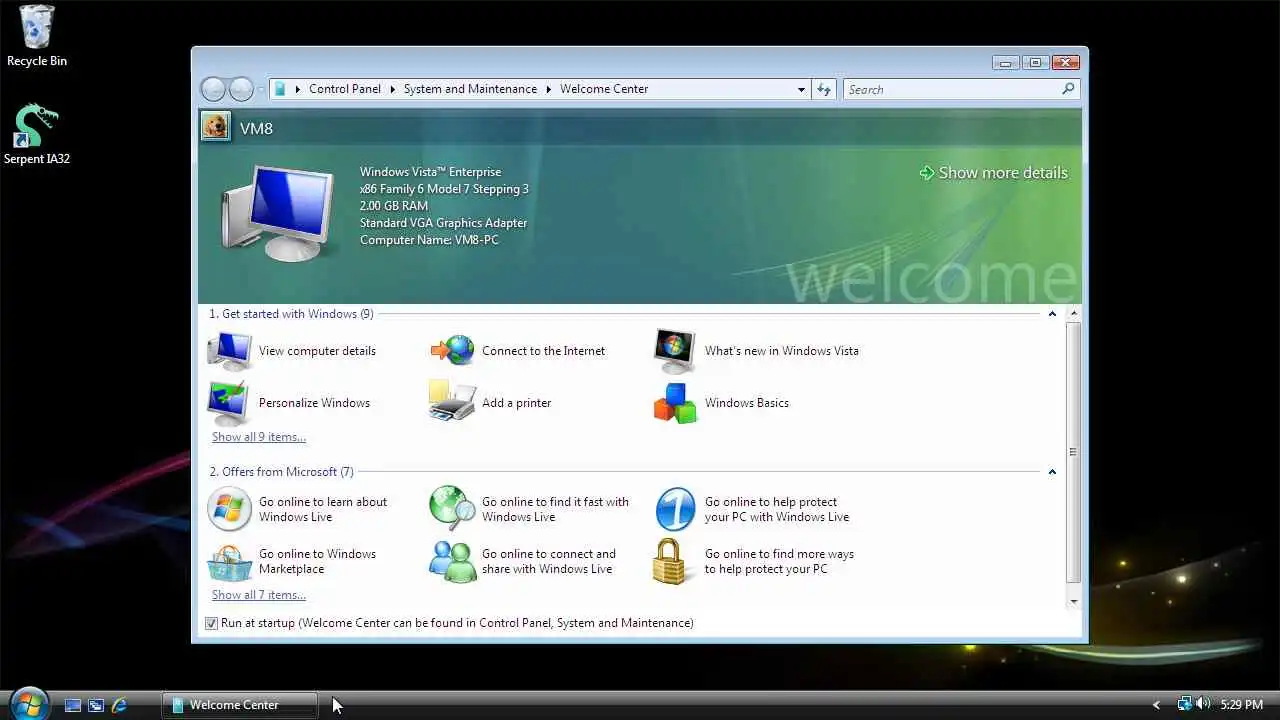
Task: Open What's new in Windows Vista icon
Action: click(675, 351)
